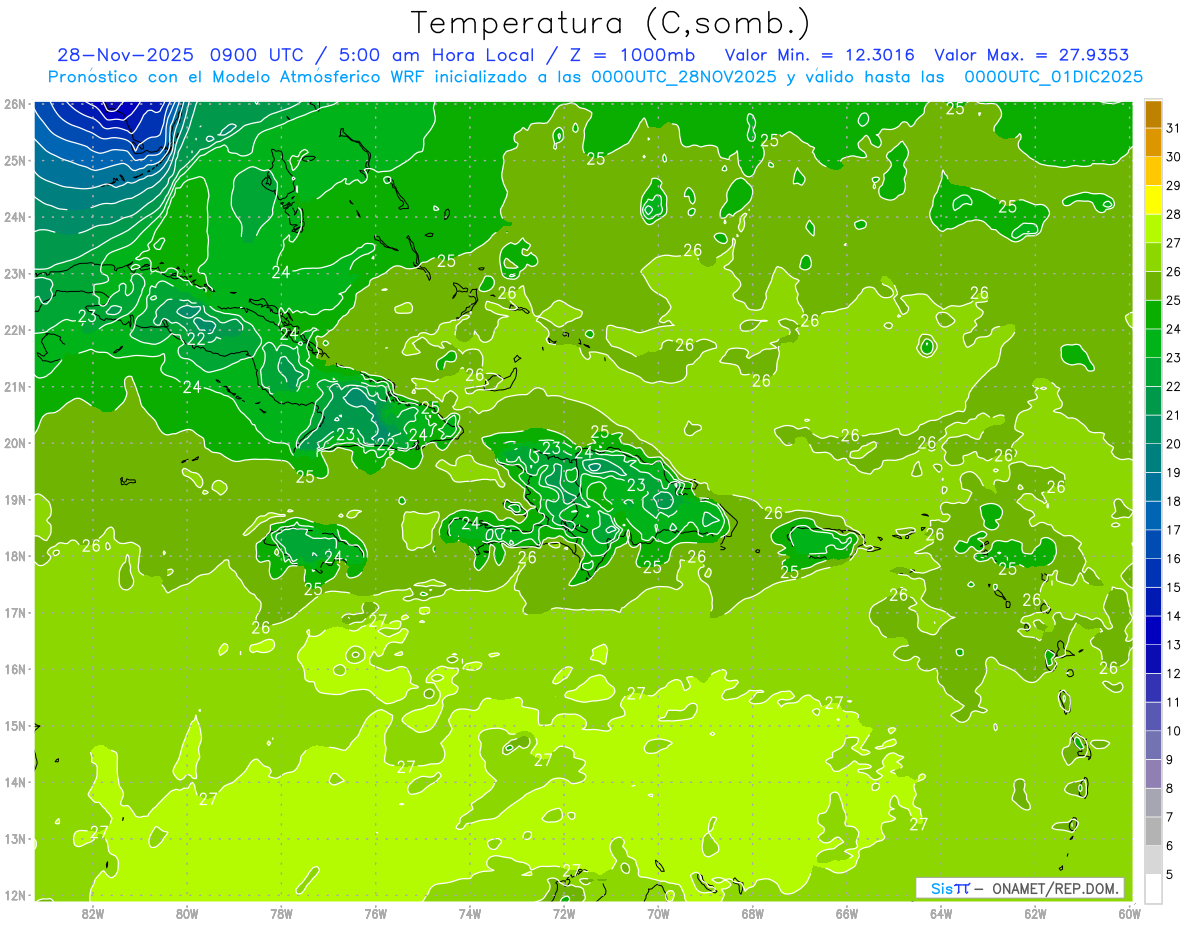Click the purple legend swatch between 8 and 9

(1153, 773)
